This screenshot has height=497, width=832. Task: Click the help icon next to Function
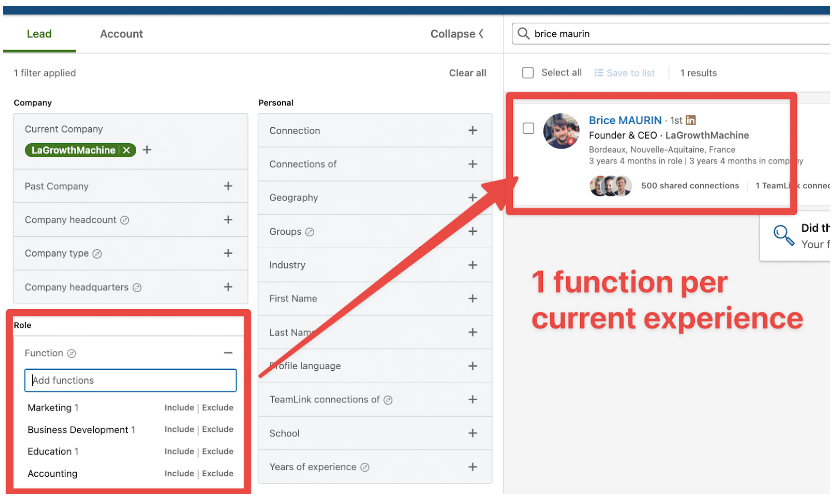pyautogui.click(x=72, y=353)
